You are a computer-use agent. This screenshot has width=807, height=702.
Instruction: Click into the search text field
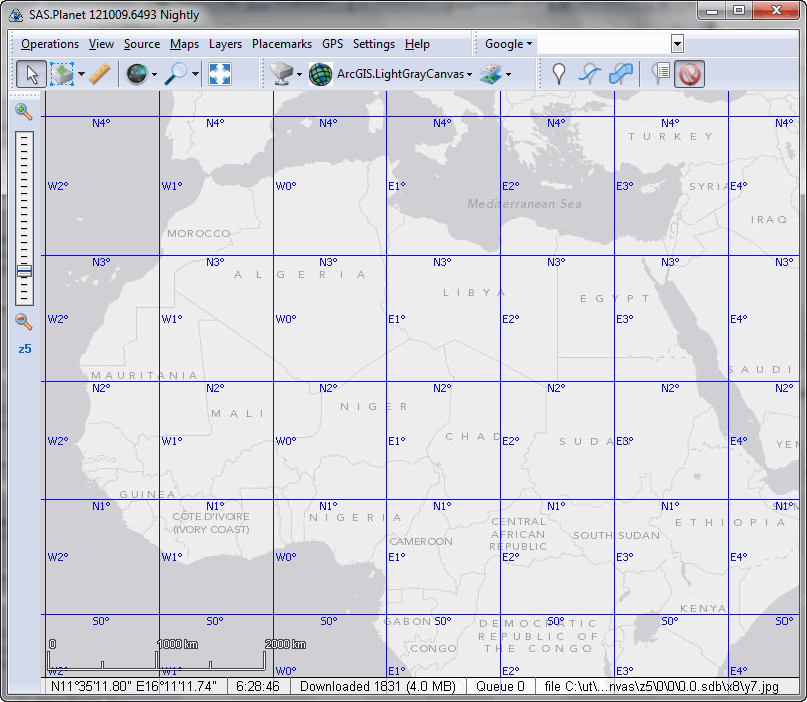coord(604,44)
